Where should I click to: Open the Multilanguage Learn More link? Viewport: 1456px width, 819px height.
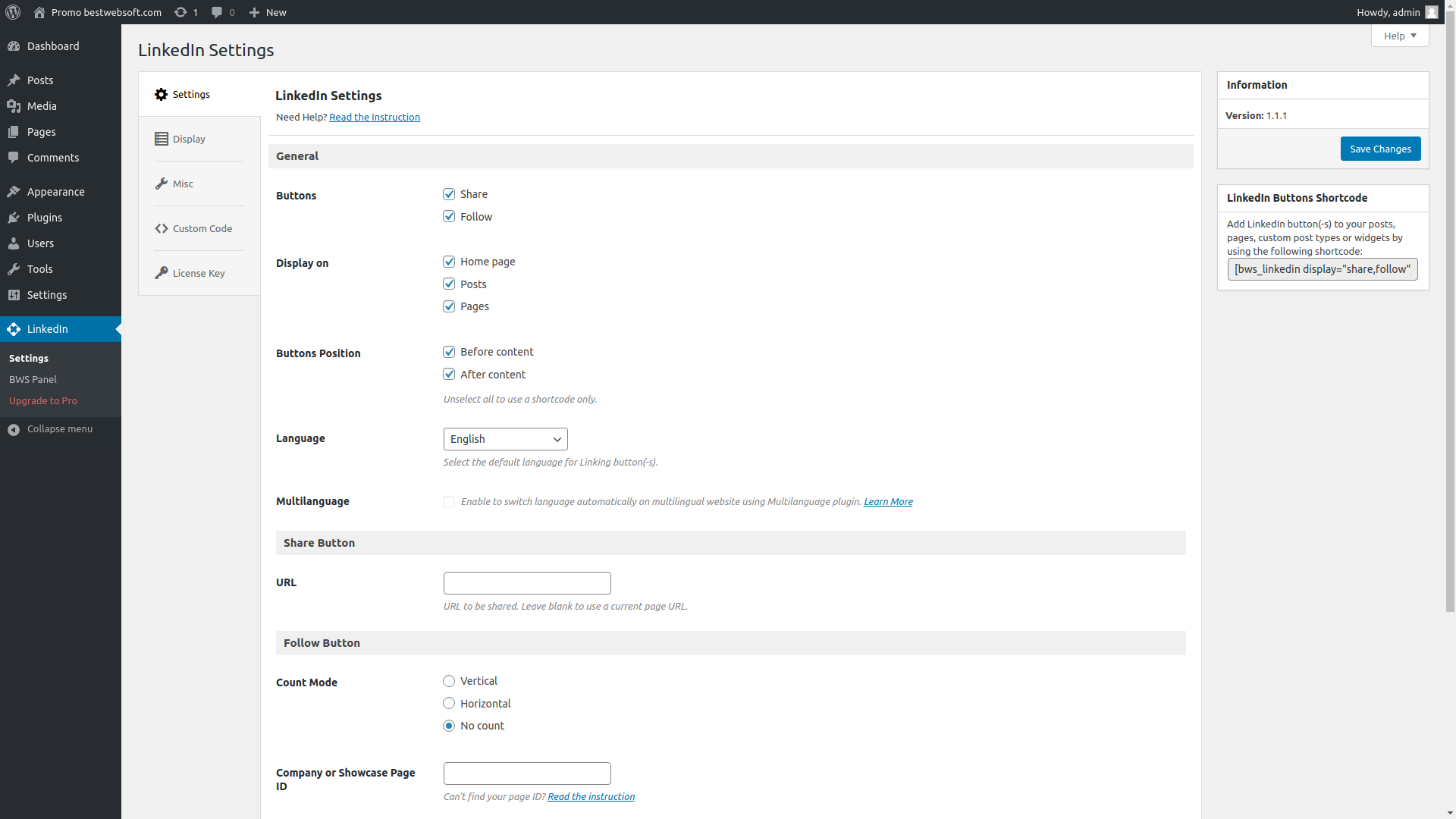click(x=888, y=501)
